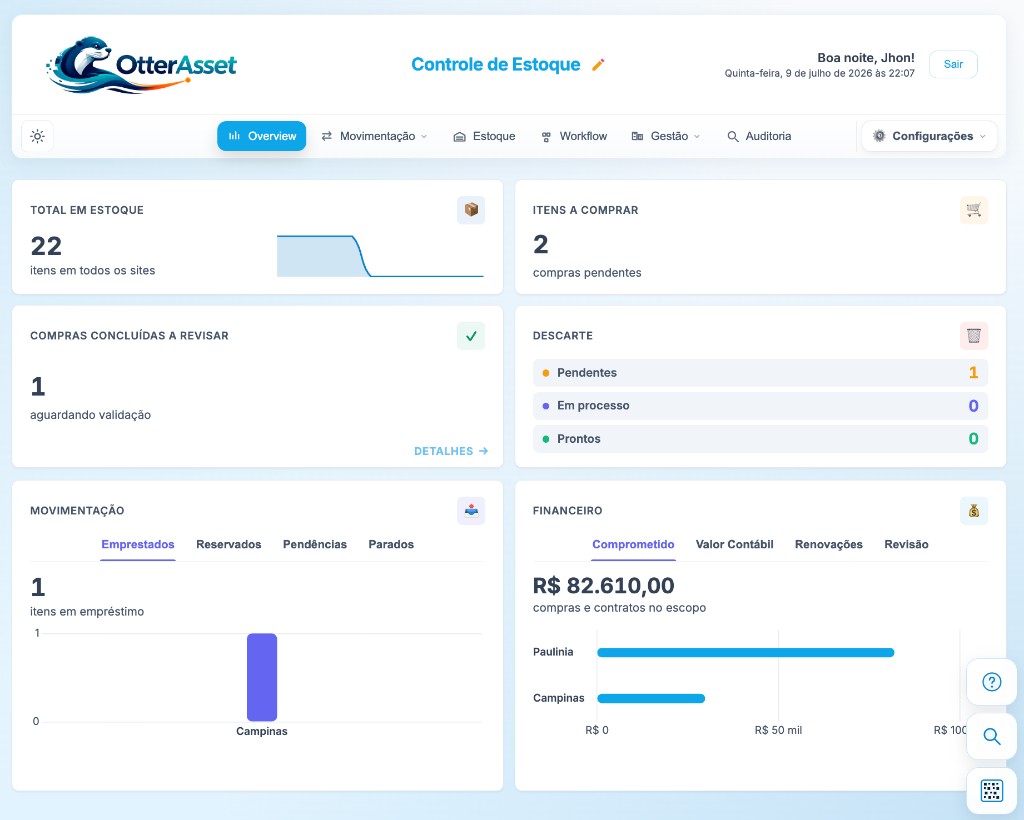Click the Campinas purple chart bar
Viewport: 1024px width, 820px height.
coord(262,677)
